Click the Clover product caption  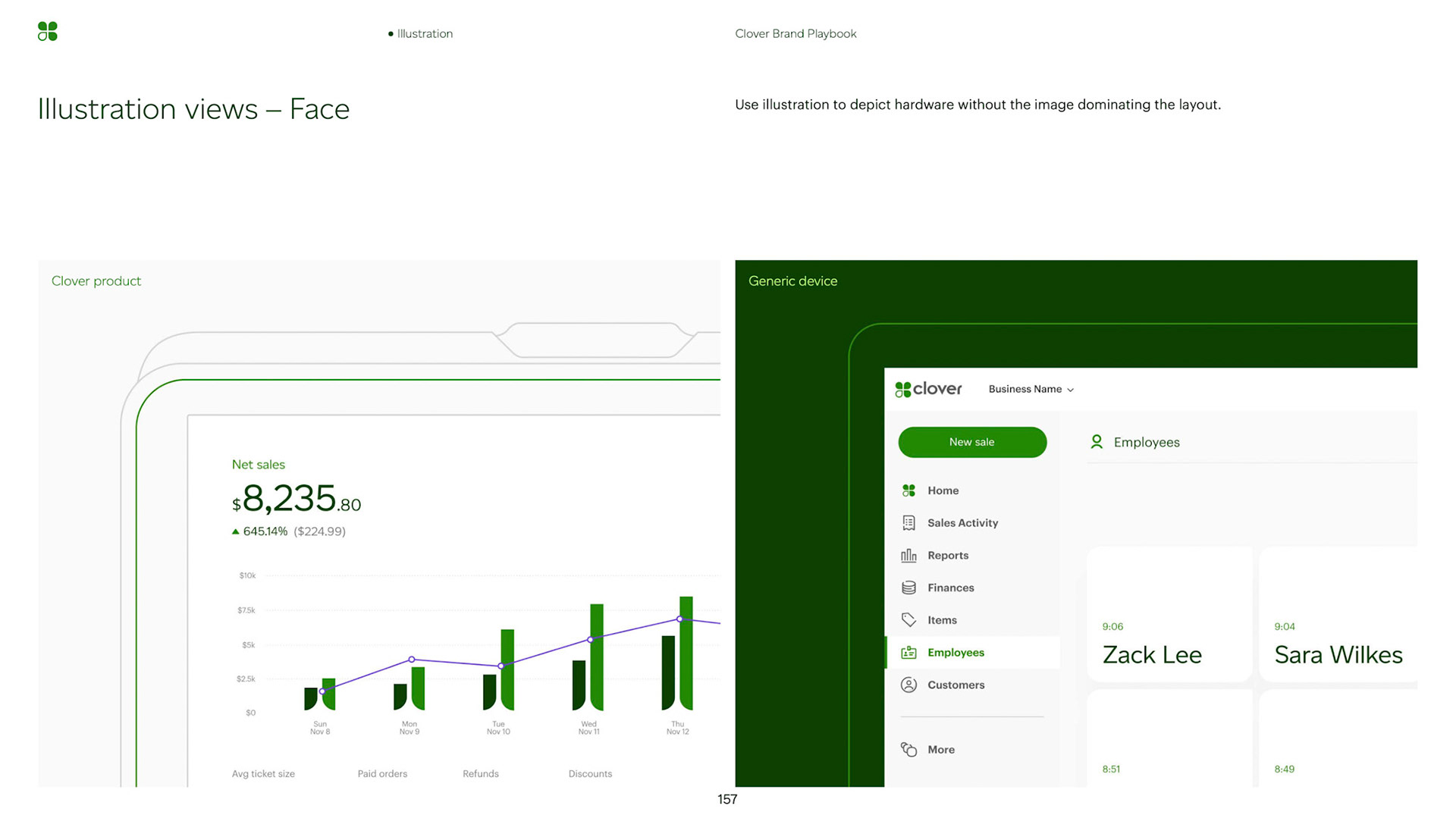point(96,281)
